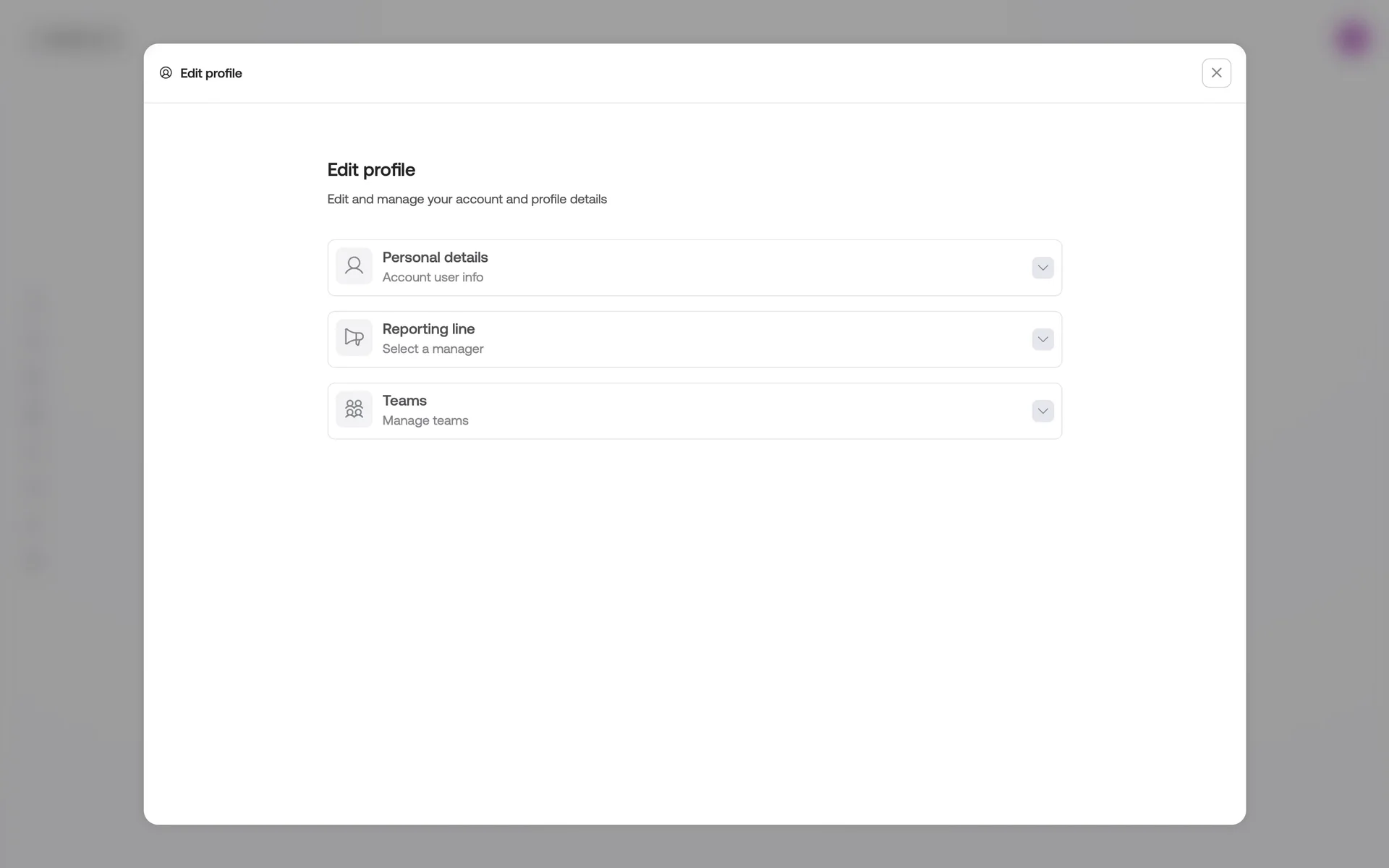Viewport: 1389px width, 868px height.
Task: Click the megaphone icon beside Reporting line
Action: [354, 338]
